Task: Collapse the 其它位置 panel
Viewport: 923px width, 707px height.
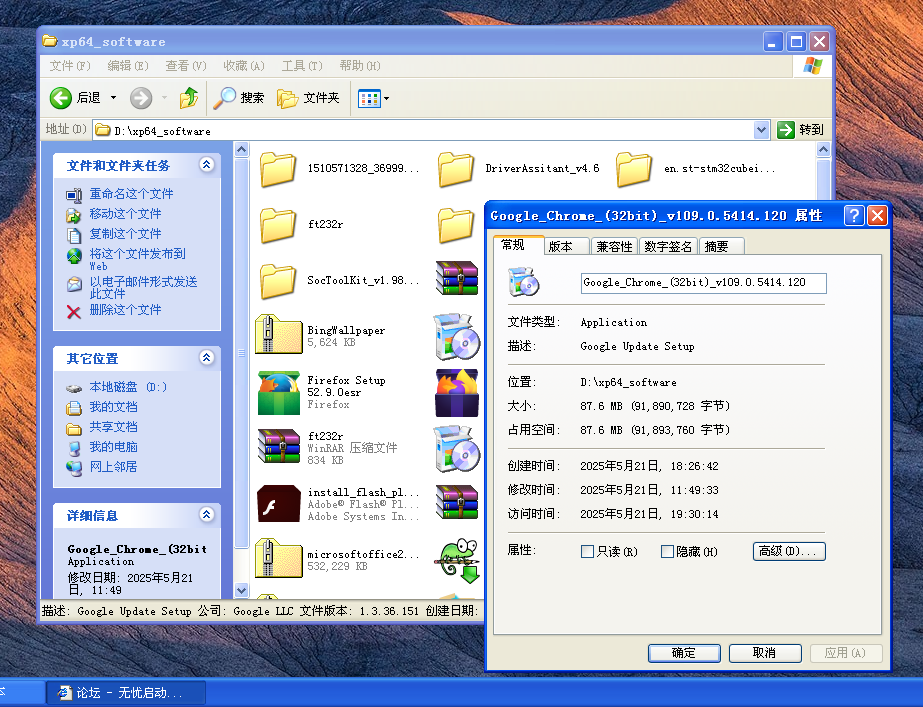Action: (206, 357)
